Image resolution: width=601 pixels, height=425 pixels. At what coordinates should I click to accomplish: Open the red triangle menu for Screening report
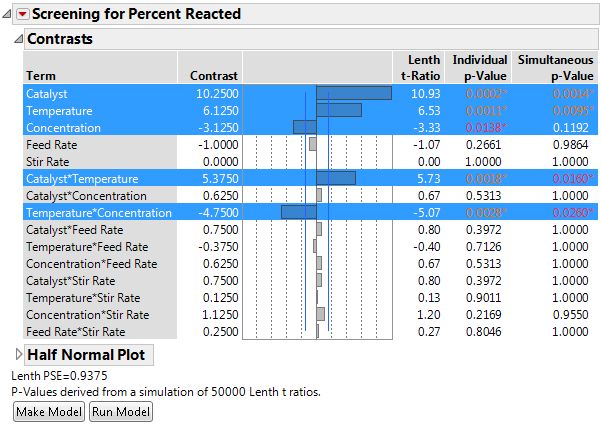point(23,14)
